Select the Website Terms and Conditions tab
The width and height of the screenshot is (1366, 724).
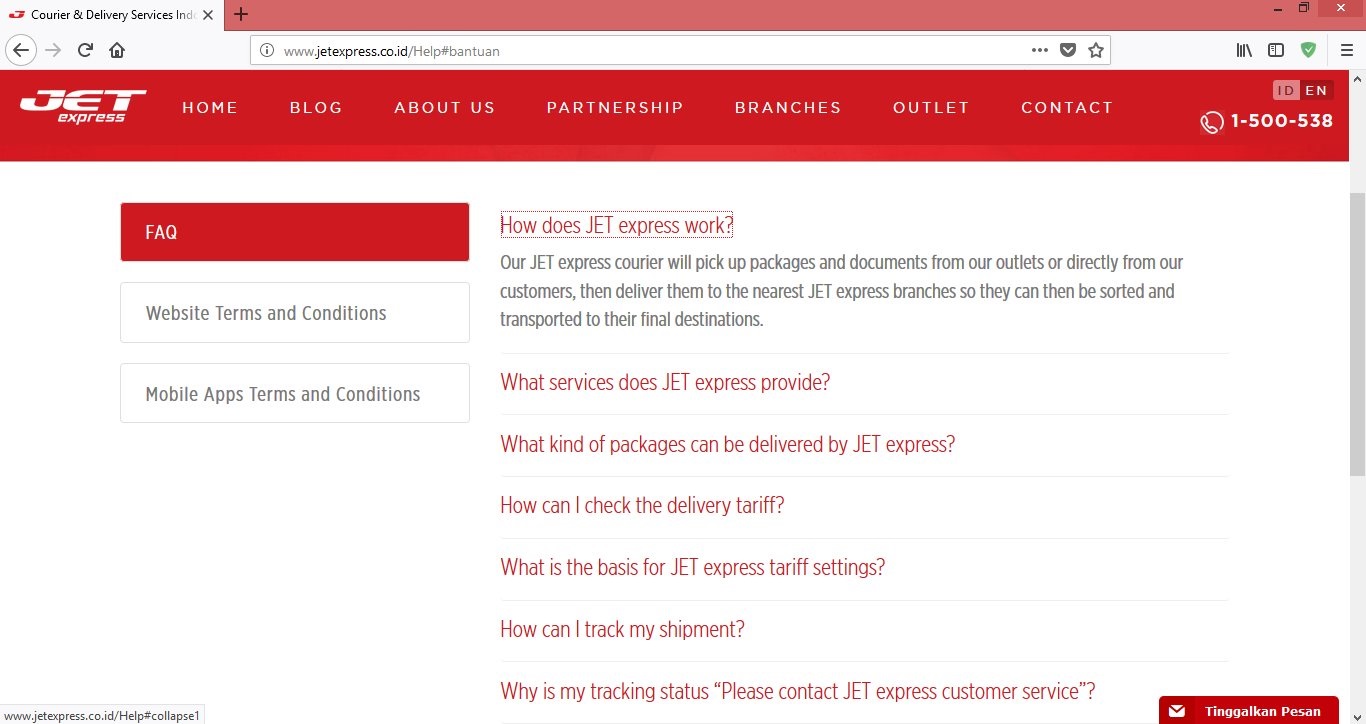tap(295, 313)
